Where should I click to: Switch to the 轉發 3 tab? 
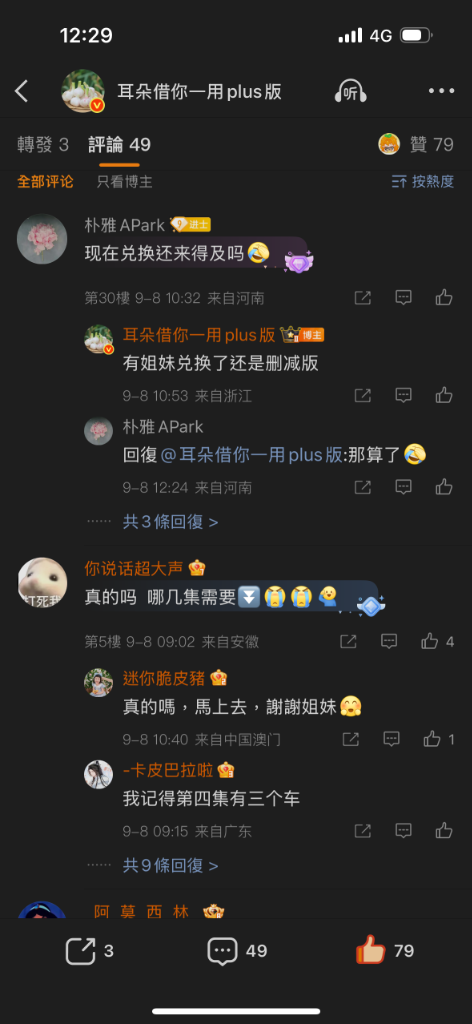43,144
